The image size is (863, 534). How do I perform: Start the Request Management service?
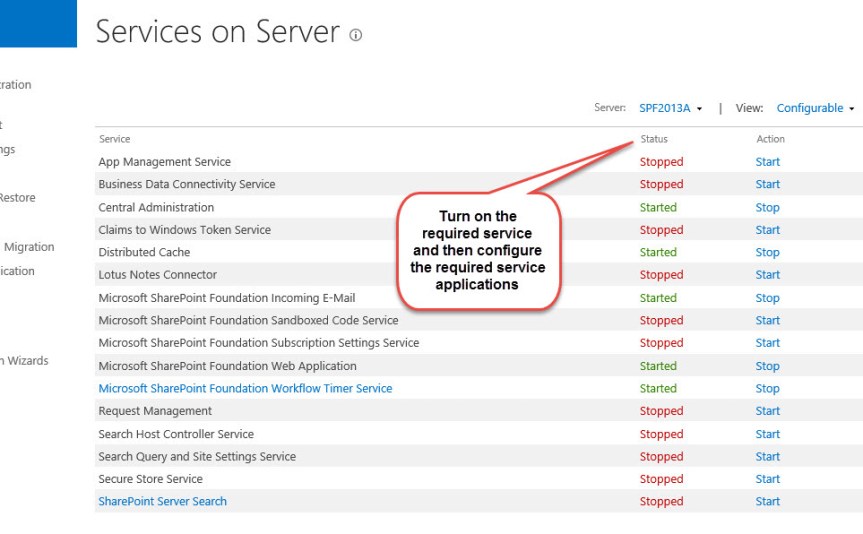[x=767, y=411]
